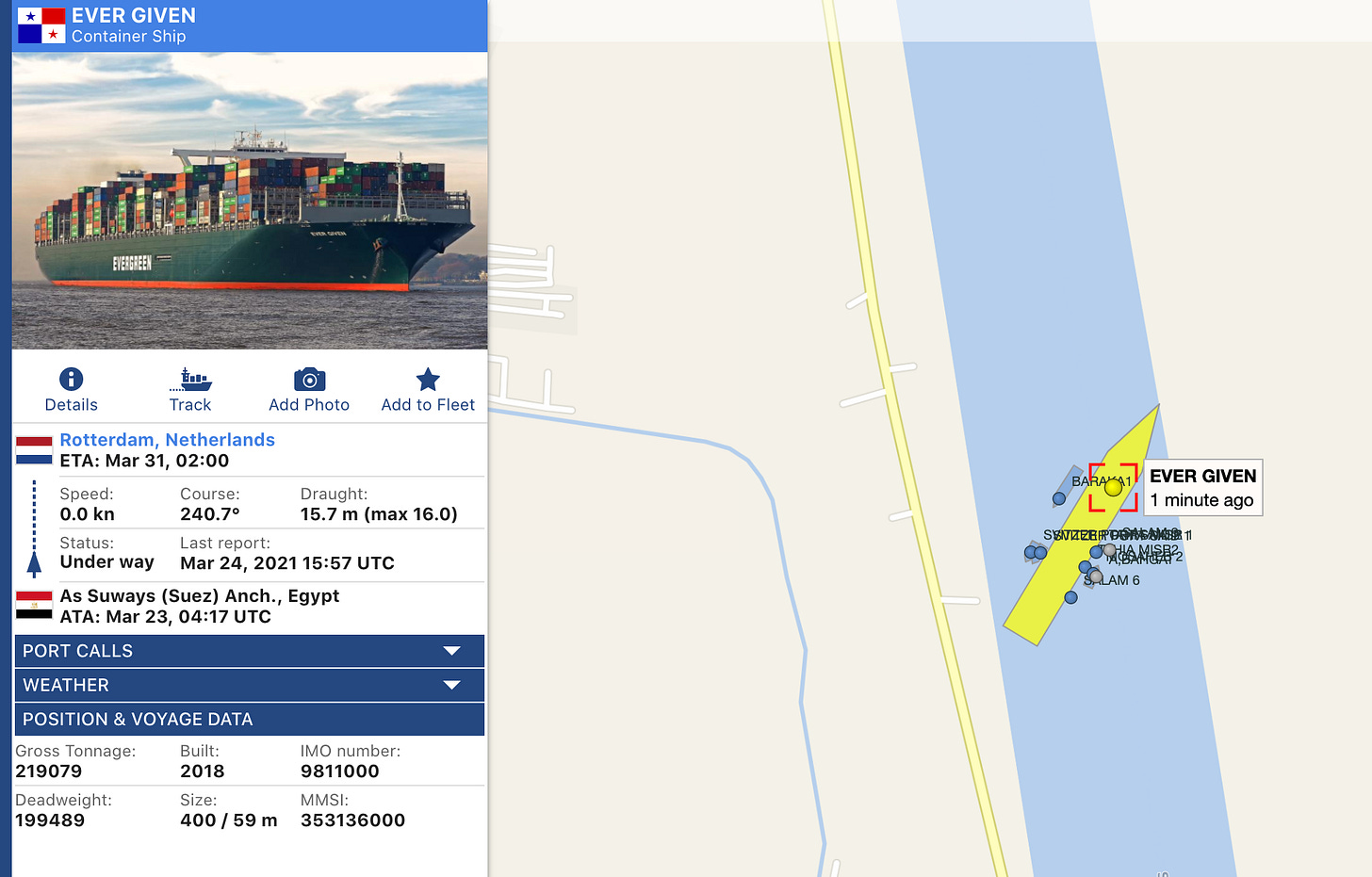This screenshot has width=1372, height=877.
Task: Click the Egypt flag beside As Suways
Action: (34, 605)
